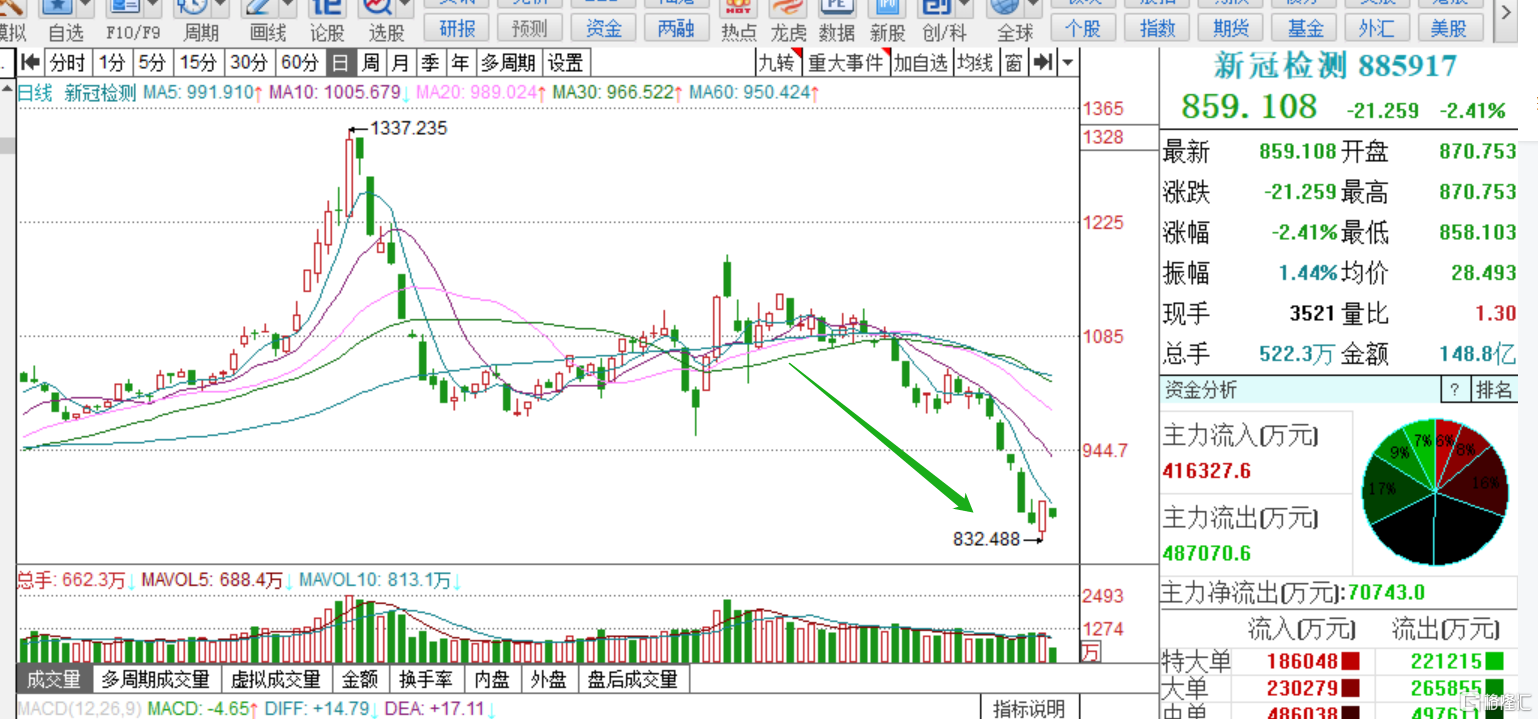Open the period 设置 settings
Screen dimensions: 1538x719
[565, 63]
